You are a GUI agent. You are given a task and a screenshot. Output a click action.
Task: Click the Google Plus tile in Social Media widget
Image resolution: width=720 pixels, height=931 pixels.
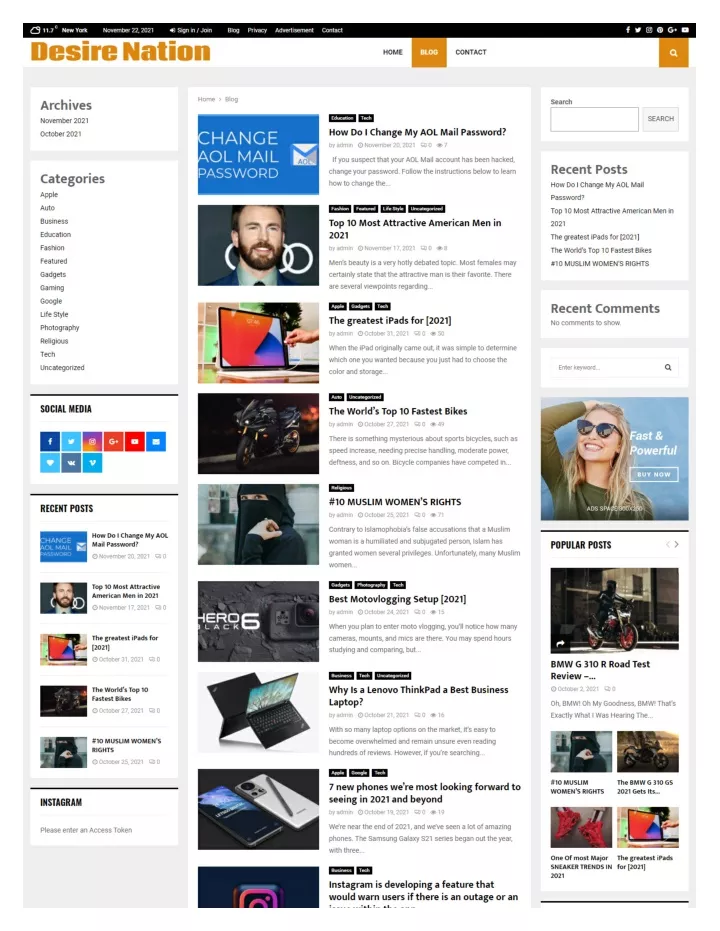tap(113, 441)
